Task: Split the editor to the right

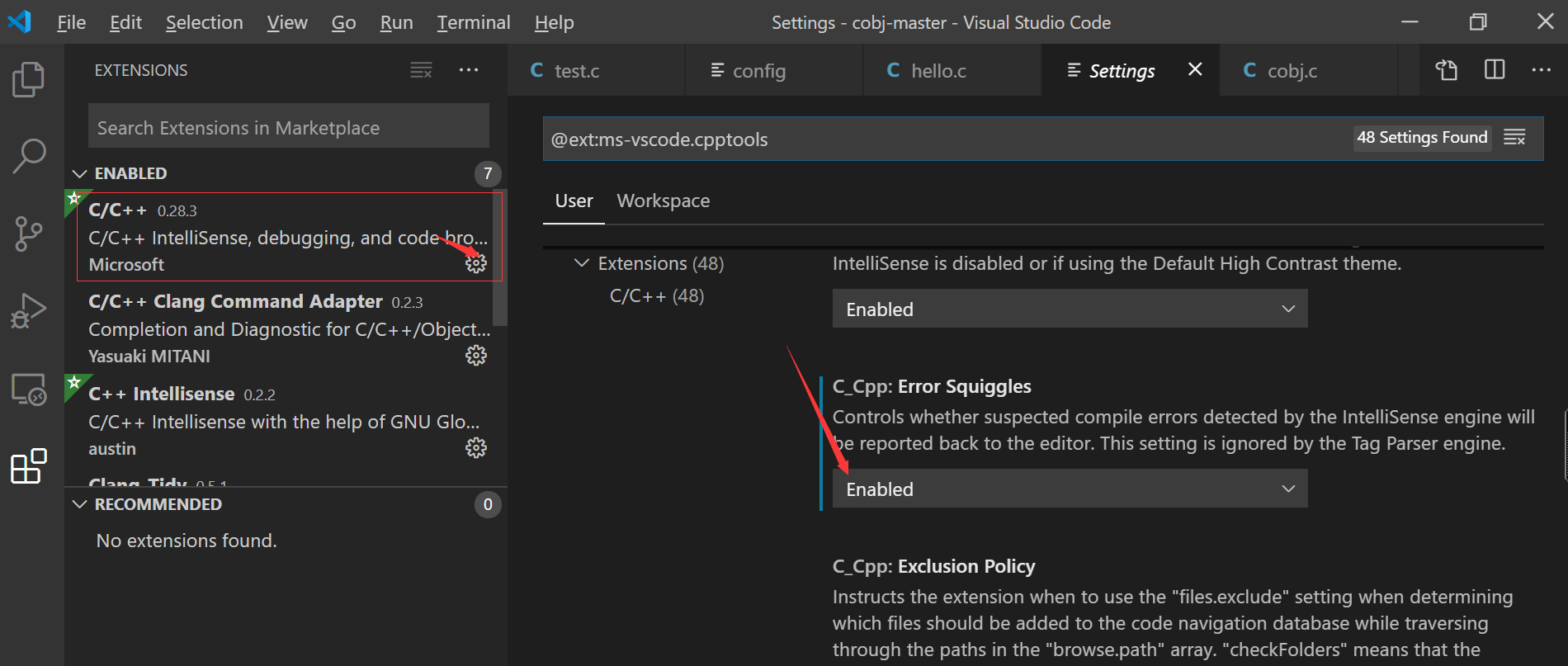Action: (x=1495, y=70)
